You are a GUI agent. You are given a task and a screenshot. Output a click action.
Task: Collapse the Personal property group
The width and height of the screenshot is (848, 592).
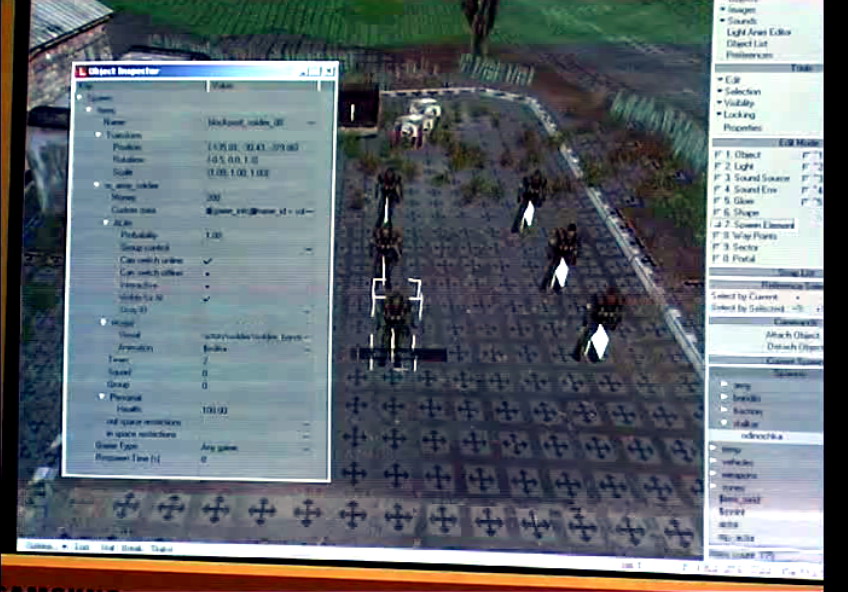click(100, 397)
